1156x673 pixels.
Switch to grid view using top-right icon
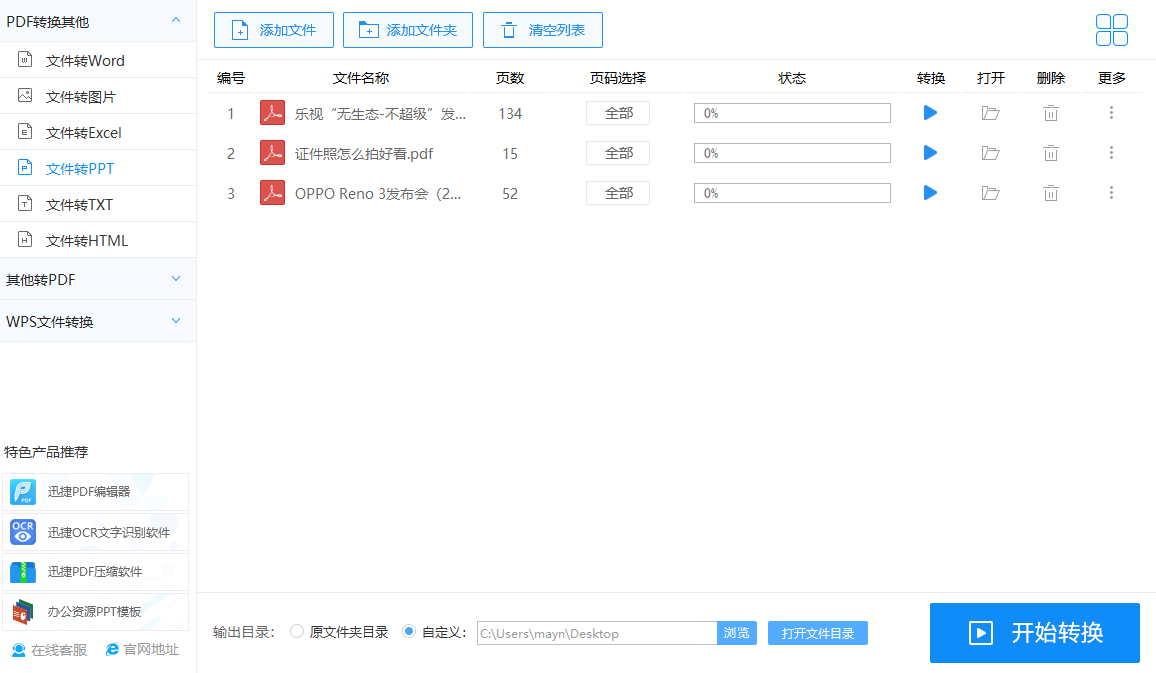point(1111,30)
